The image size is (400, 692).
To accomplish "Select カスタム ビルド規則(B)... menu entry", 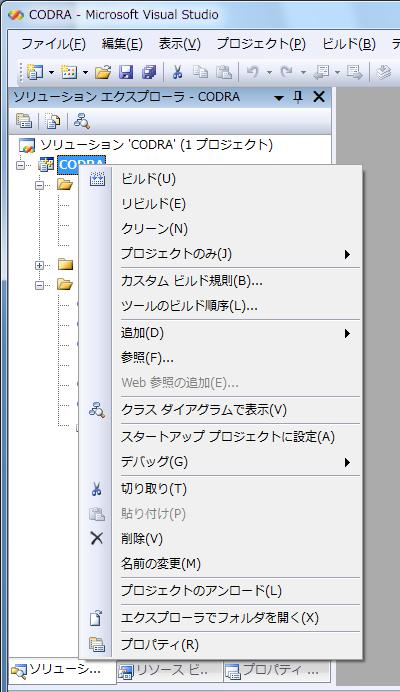I will tap(221, 281).
